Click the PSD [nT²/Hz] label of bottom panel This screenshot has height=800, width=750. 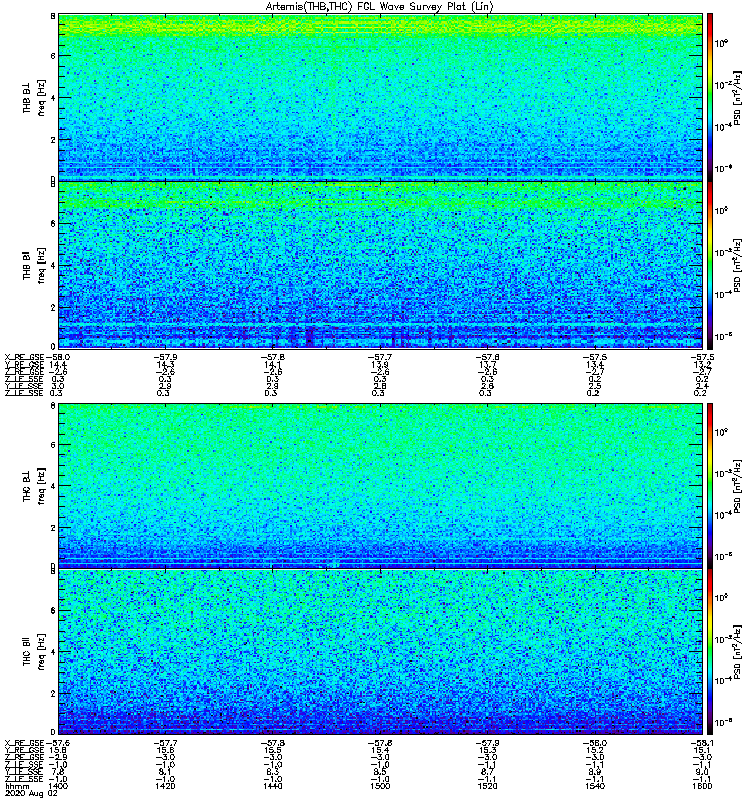738,652
